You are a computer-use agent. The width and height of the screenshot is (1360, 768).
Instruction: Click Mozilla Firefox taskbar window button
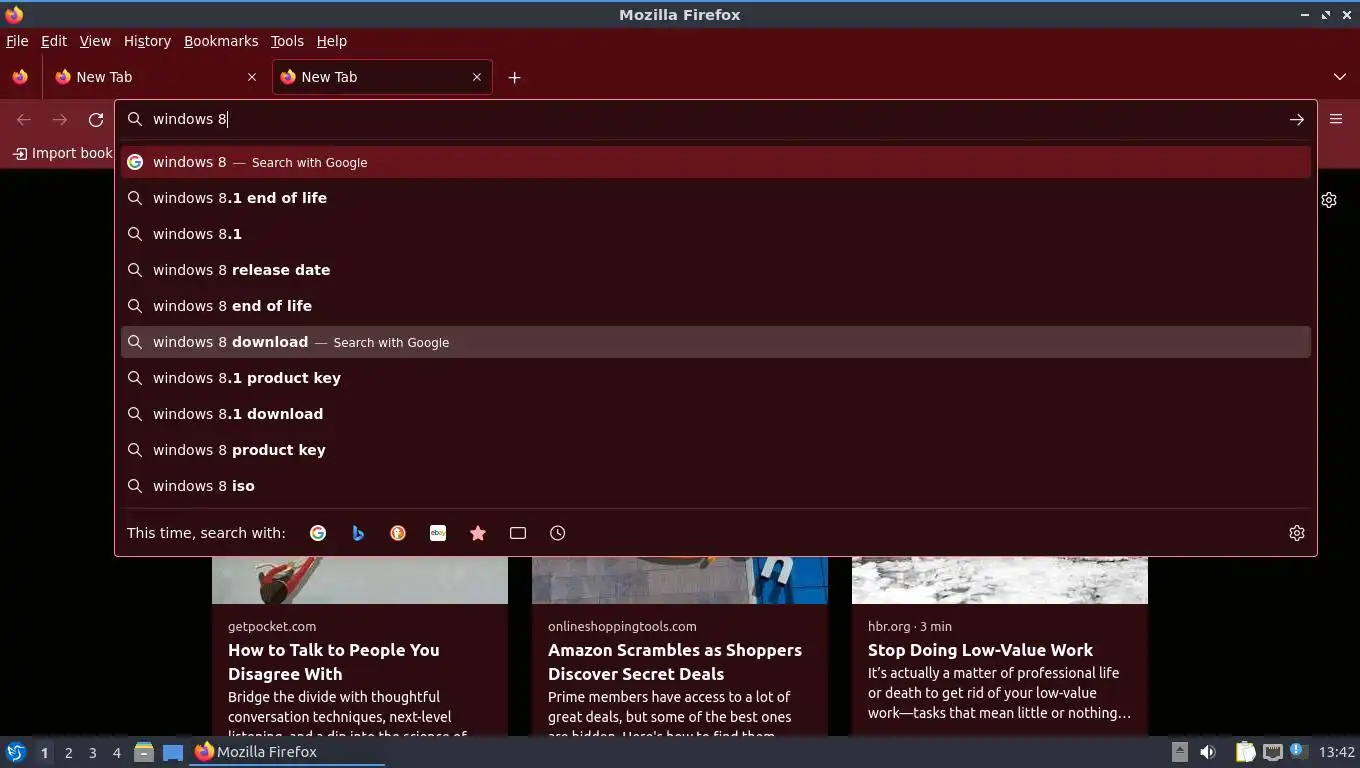(288, 752)
